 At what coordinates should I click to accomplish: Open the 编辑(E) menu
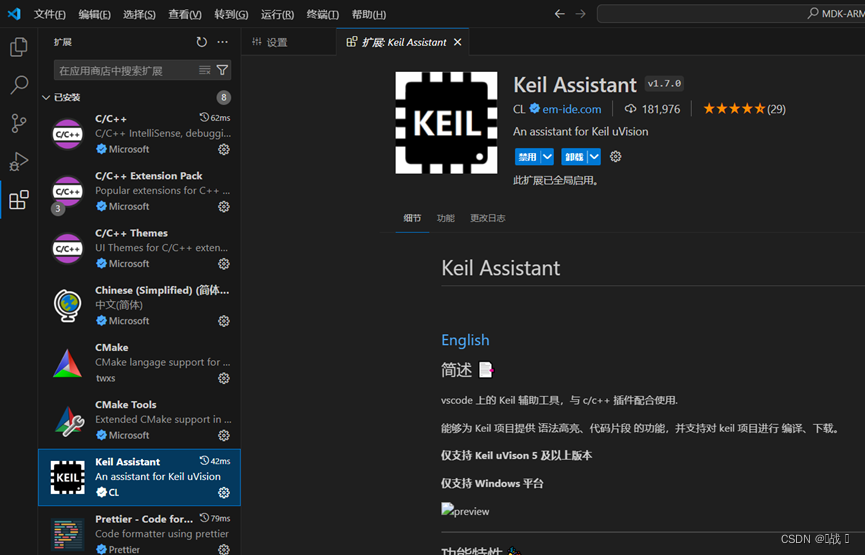point(94,14)
